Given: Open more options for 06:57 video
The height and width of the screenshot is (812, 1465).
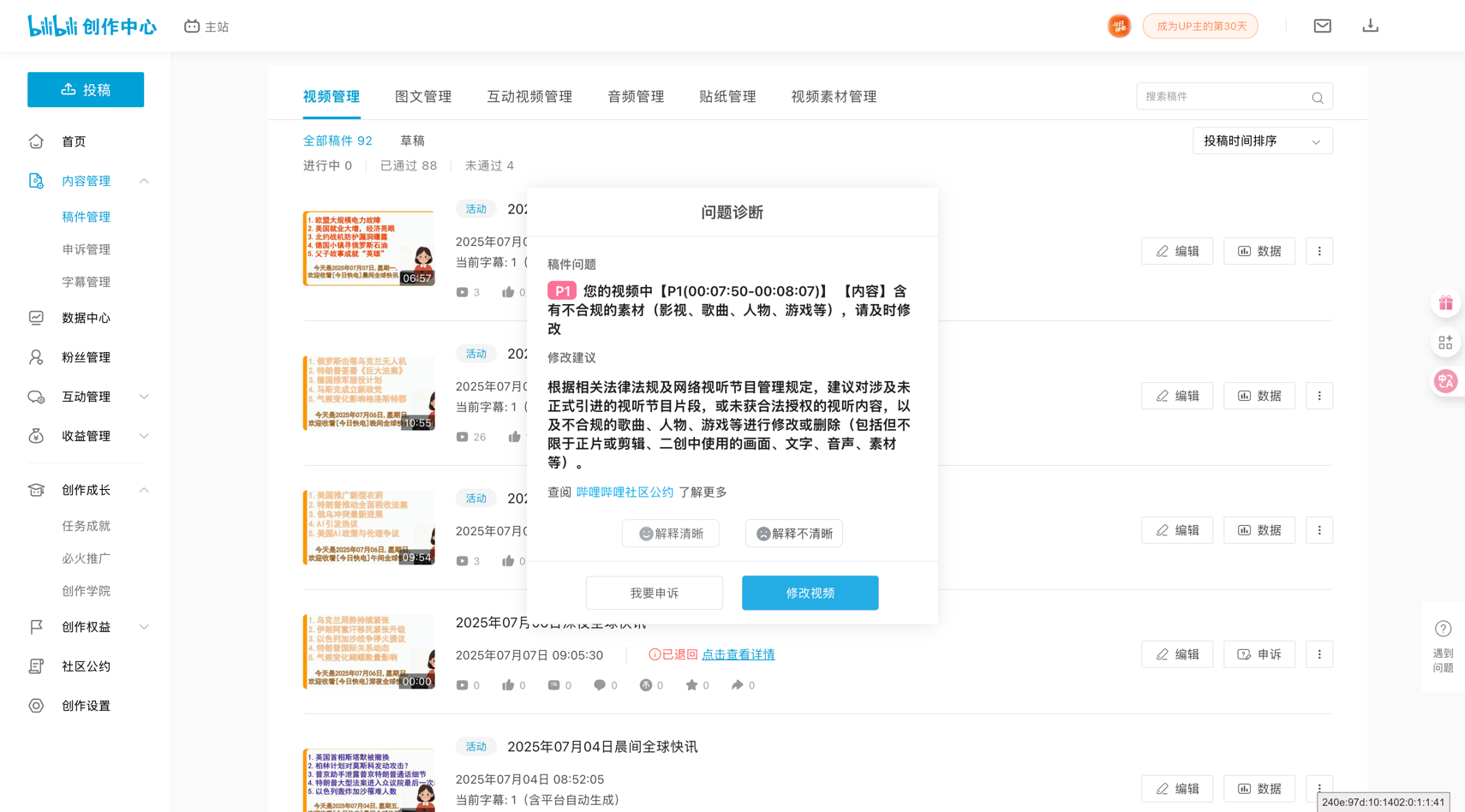Looking at the screenshot, I should 1319,251.
